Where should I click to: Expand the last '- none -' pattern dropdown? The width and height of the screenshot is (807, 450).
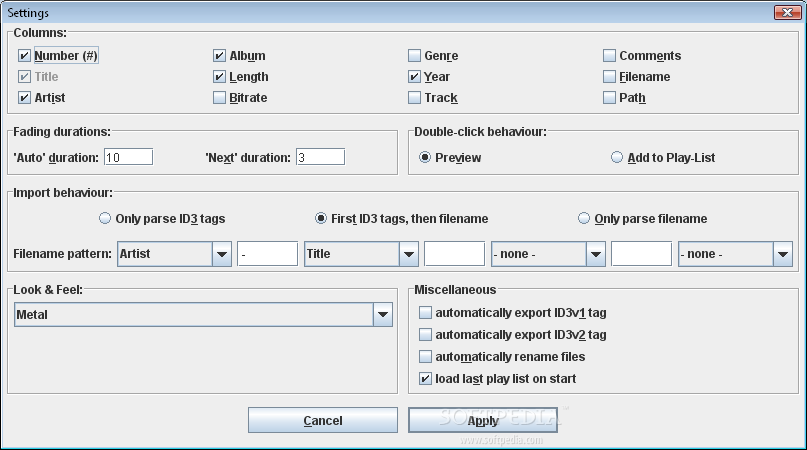click(735, 254)
